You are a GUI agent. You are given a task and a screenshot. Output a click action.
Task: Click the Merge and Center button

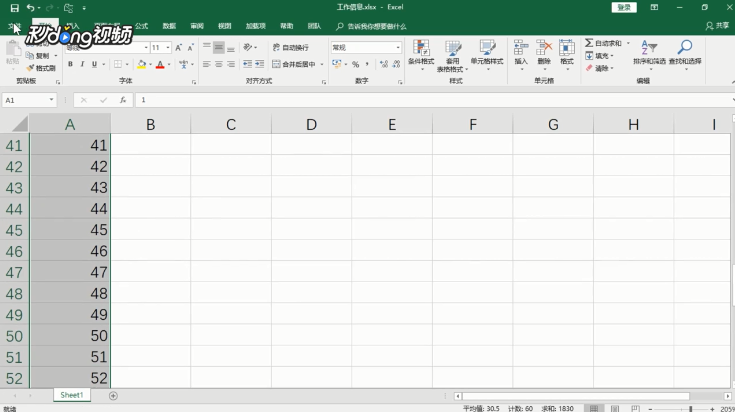(x=294, y=64)
